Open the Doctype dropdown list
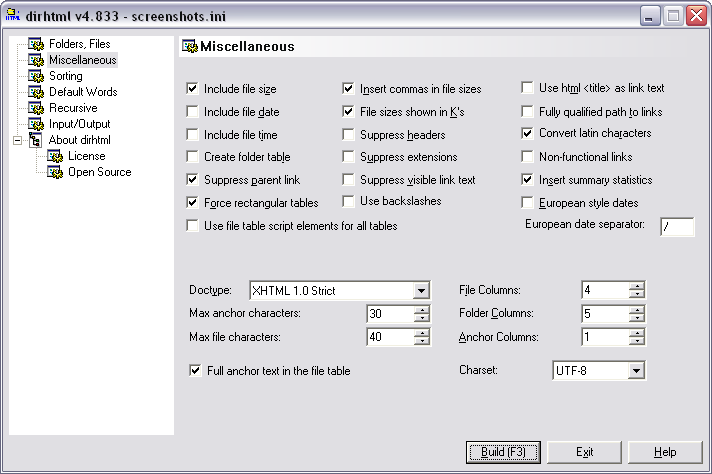 point(421,291)
